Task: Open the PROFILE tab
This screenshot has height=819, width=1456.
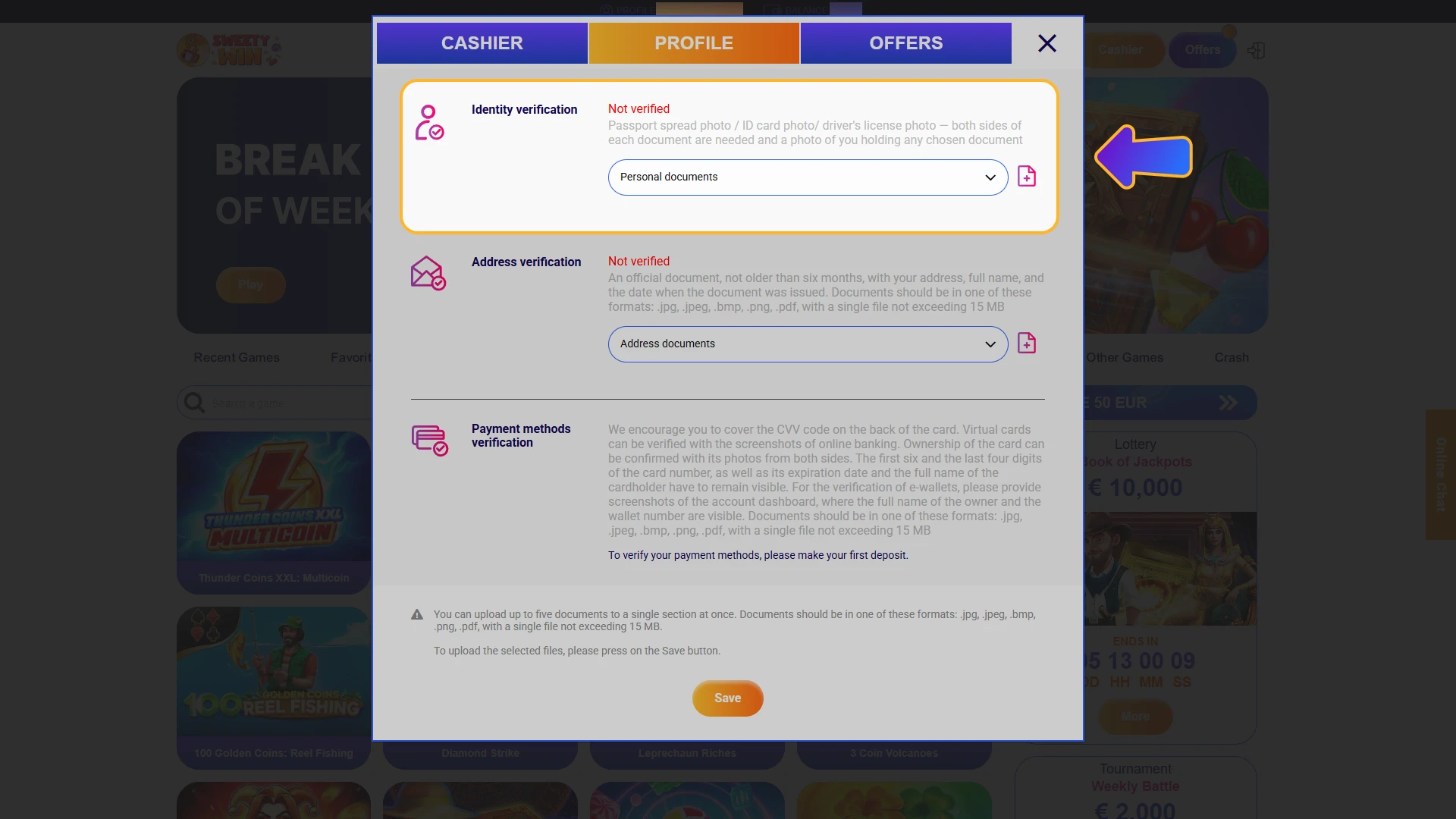Action: click(x=694, y=43)
